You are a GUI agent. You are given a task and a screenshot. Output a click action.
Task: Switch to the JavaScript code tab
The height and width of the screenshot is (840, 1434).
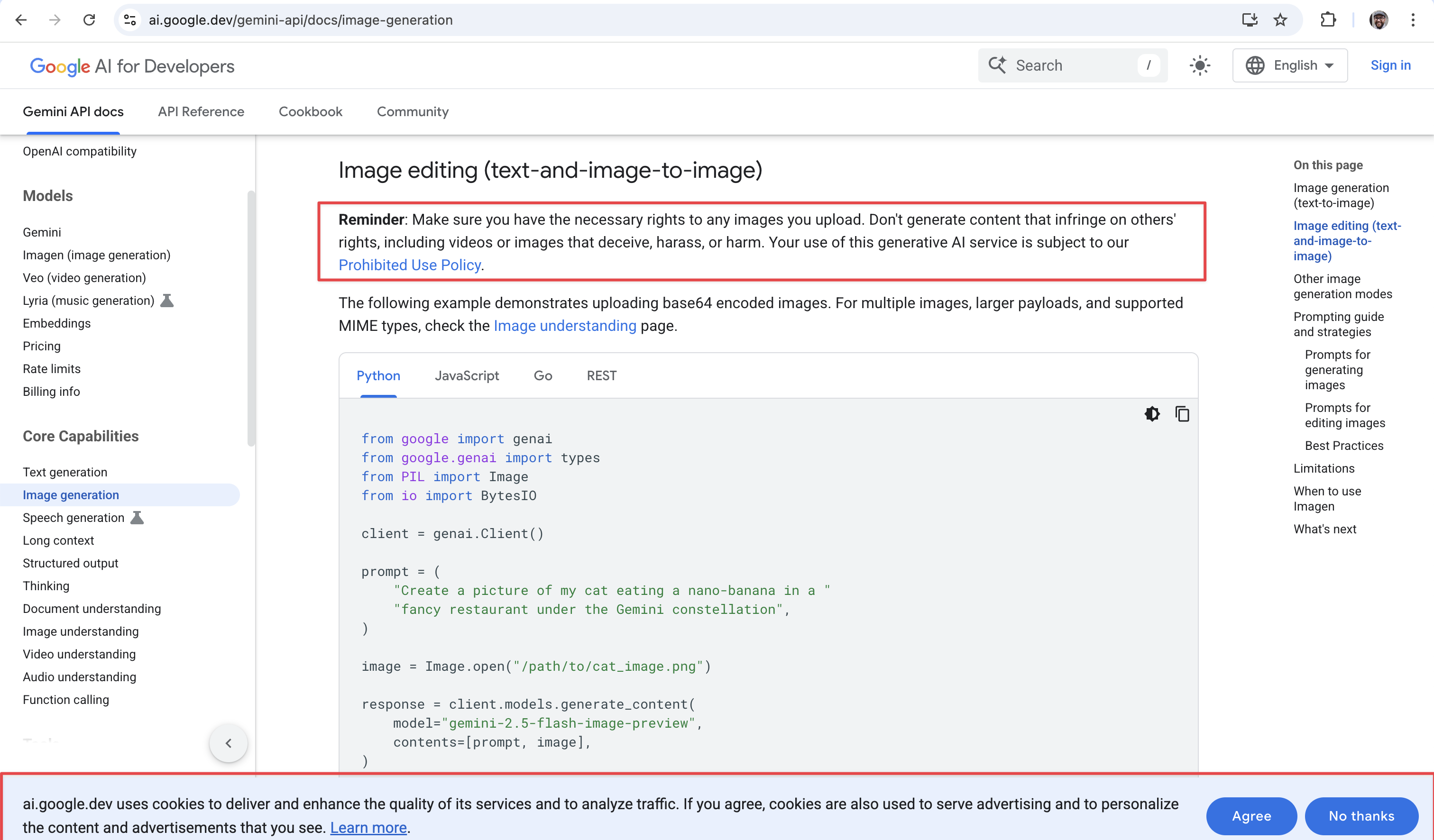pos(467,375)
